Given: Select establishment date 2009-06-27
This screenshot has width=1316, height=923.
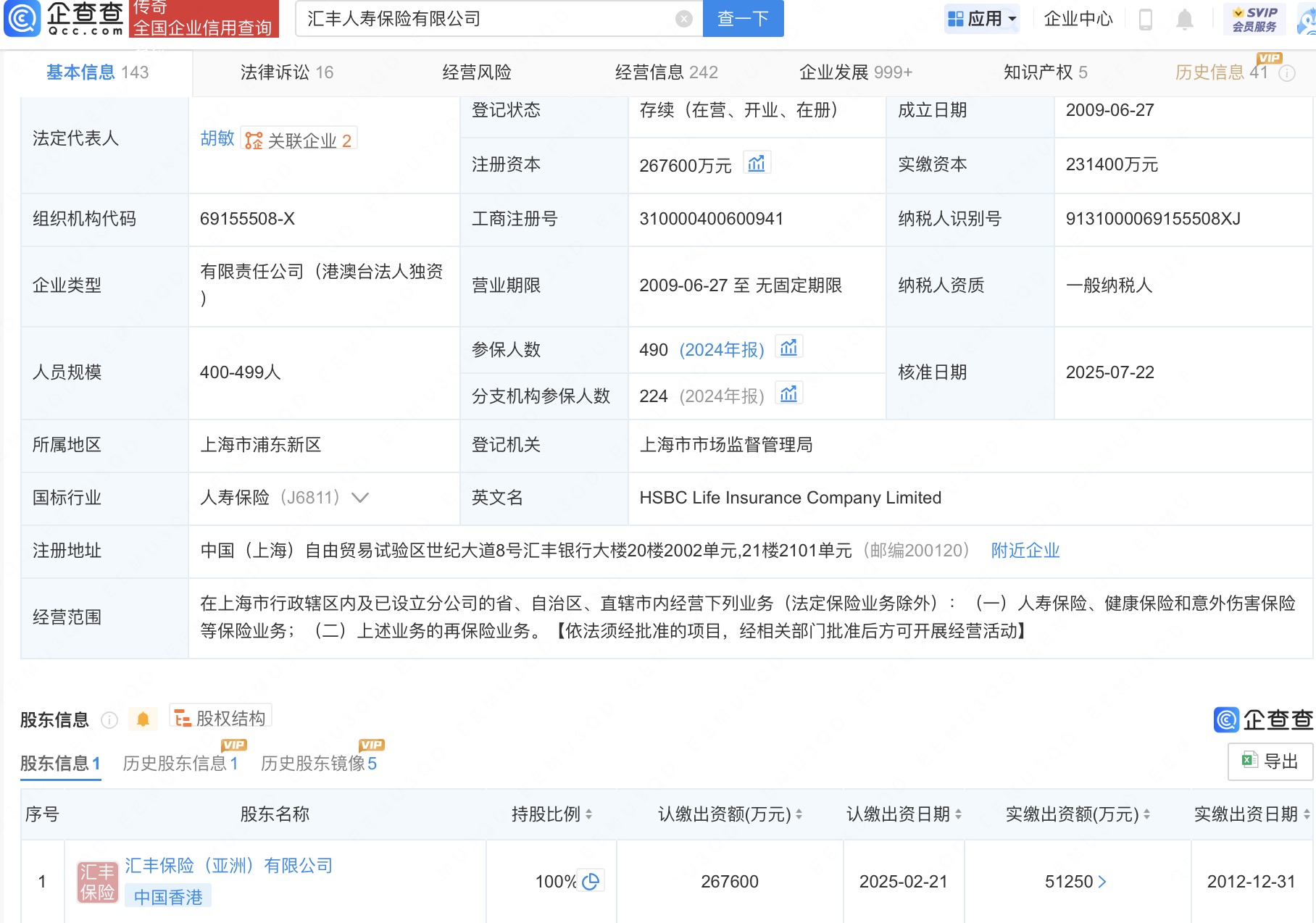Looking at the screenshot, I should pyautogui.click(x=1109, y=110).
